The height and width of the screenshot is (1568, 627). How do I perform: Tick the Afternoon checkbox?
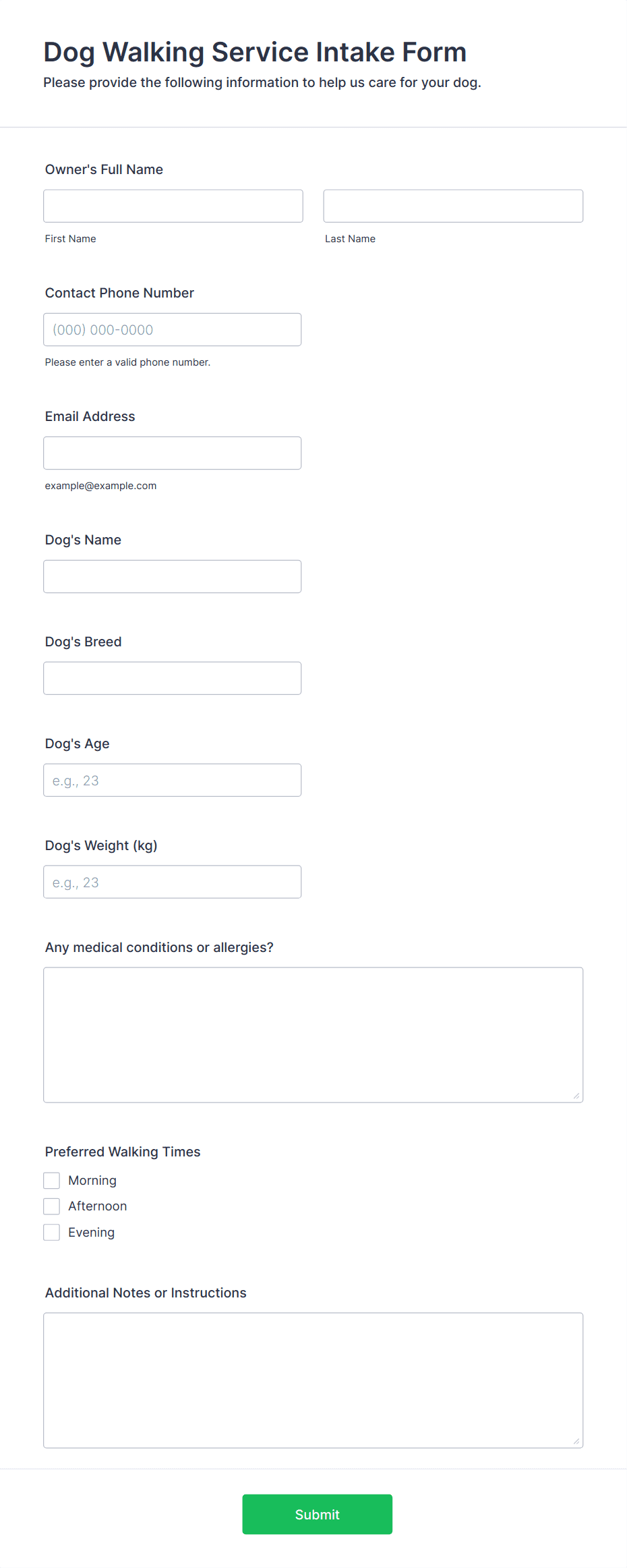tap(52, 1206)
